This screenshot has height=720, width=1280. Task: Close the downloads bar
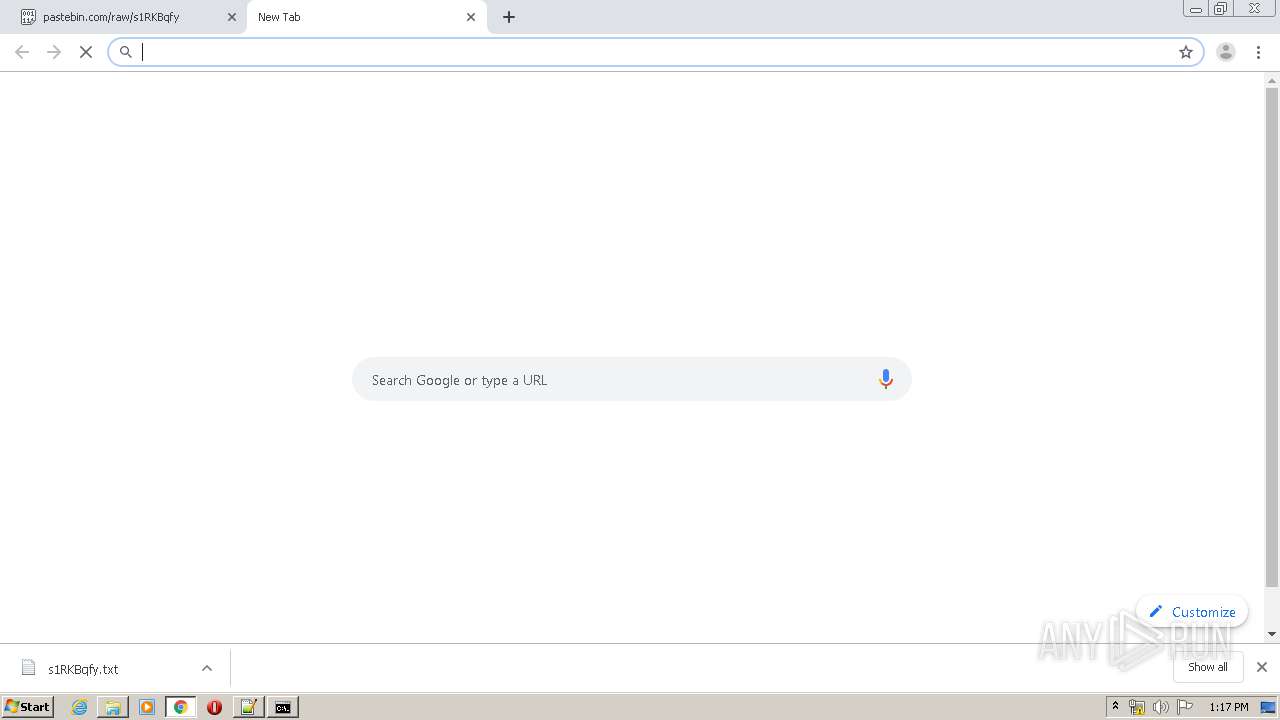click(1262, 667)
